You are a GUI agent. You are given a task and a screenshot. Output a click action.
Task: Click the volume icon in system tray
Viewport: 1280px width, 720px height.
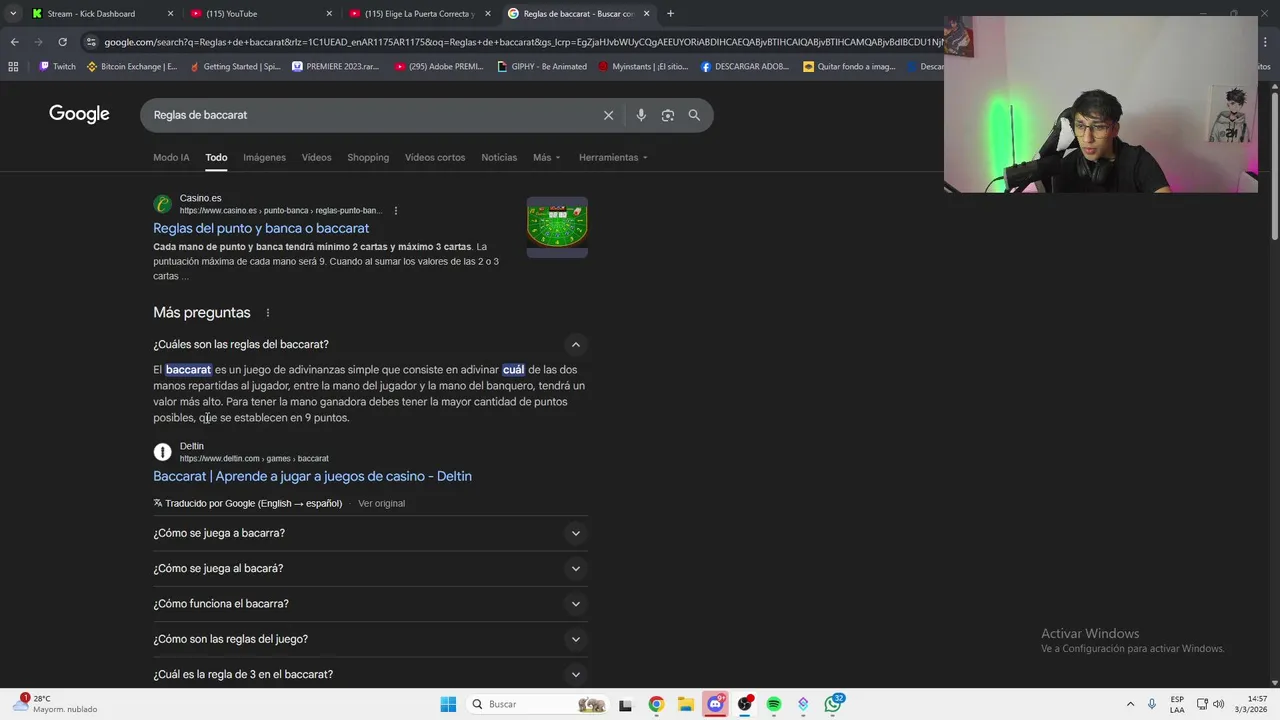click(x=1218, y=704)
